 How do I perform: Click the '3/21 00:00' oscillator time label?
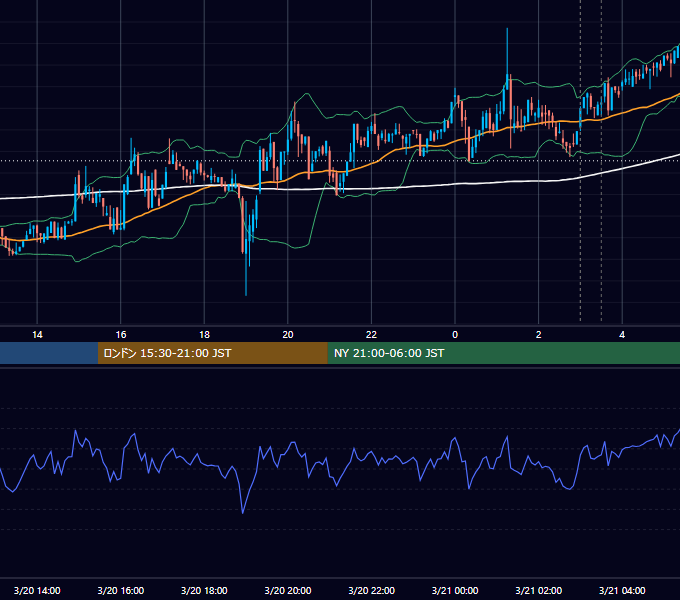click(455, 590)
